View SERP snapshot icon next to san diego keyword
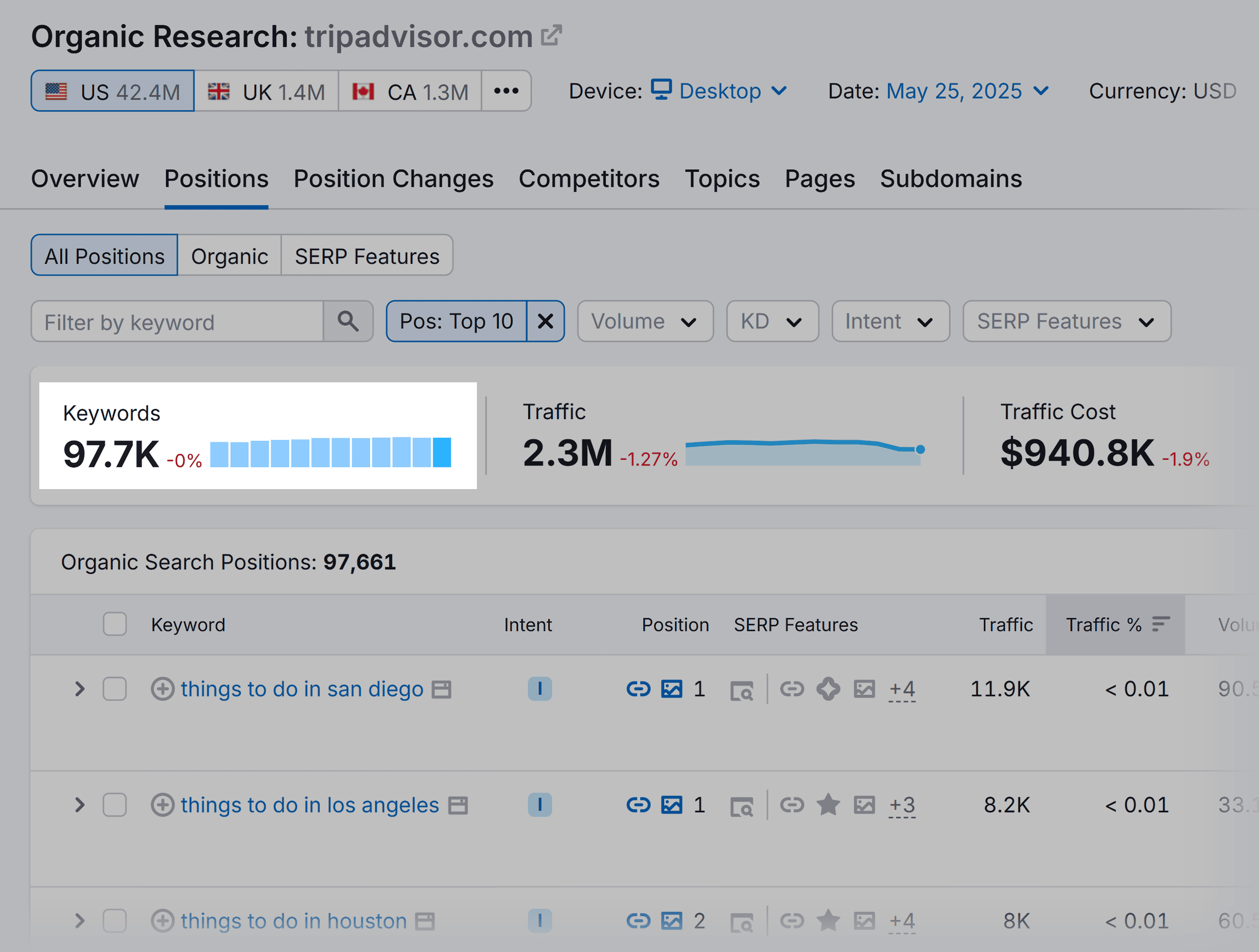1259x952 pixels. (441, 690)
